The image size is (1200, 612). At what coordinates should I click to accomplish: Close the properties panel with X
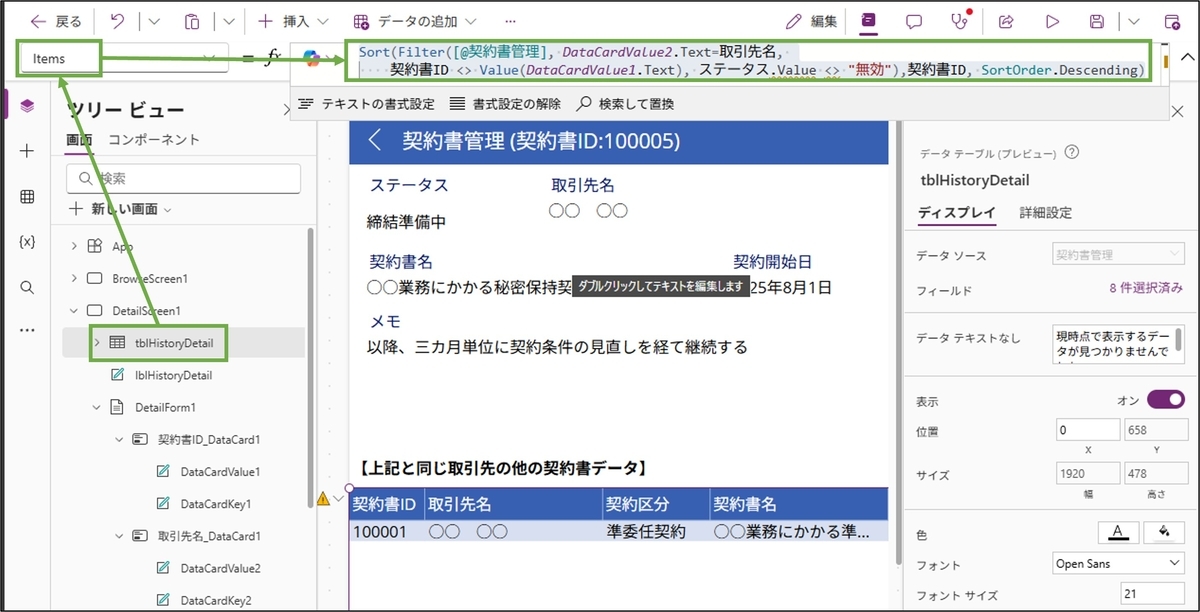[x=1177, y=112]
